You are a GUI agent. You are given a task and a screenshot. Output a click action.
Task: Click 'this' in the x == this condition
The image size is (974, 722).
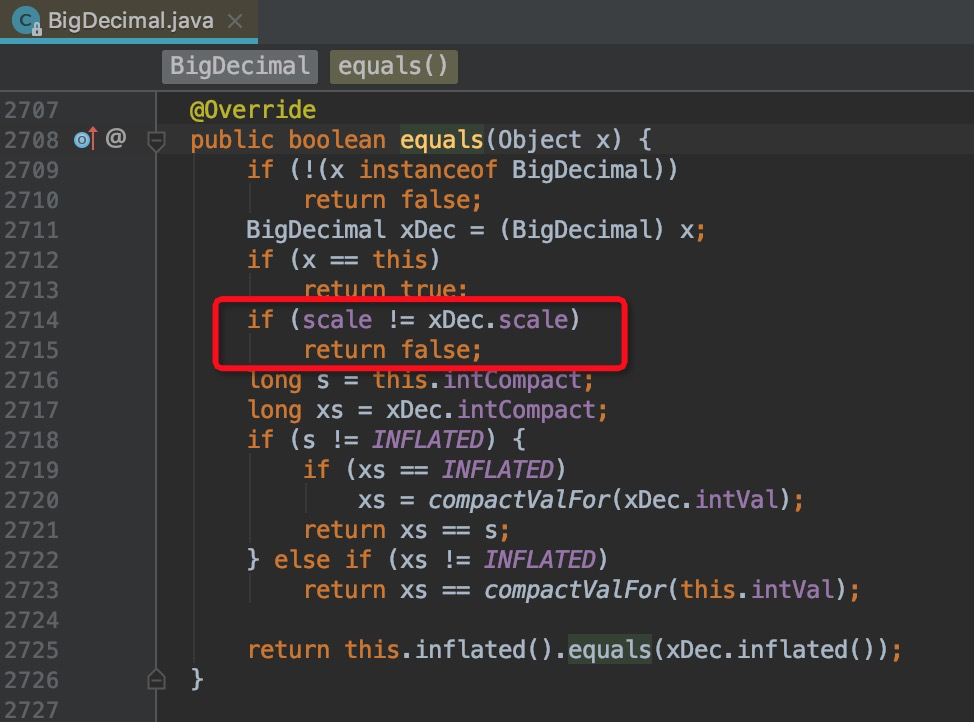(399, 260)
